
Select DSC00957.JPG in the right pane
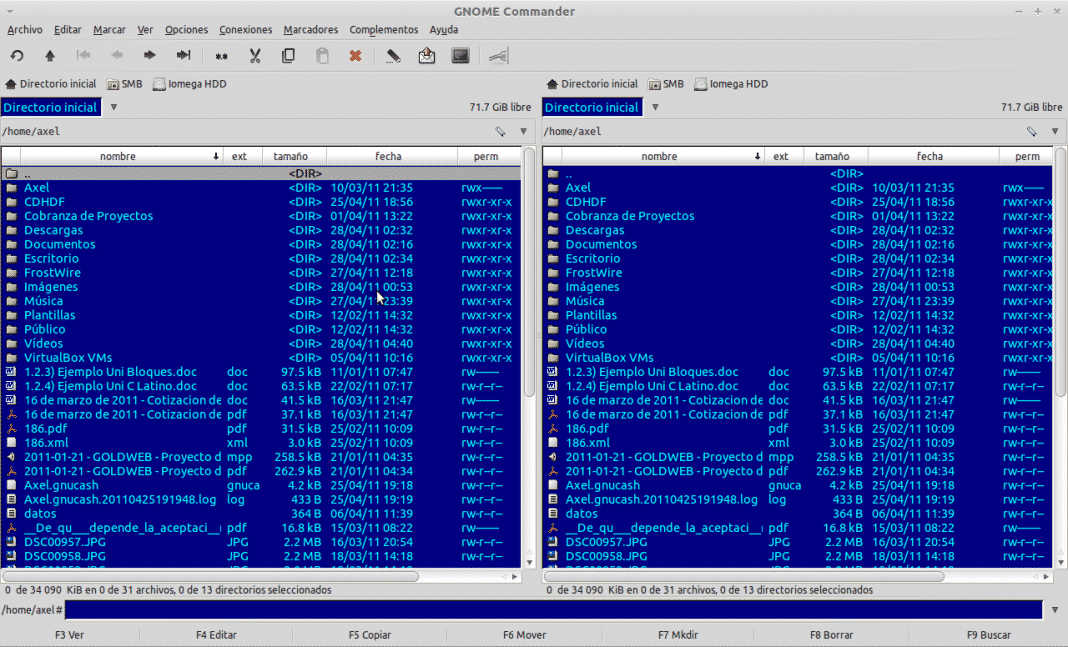click(798, 542)
